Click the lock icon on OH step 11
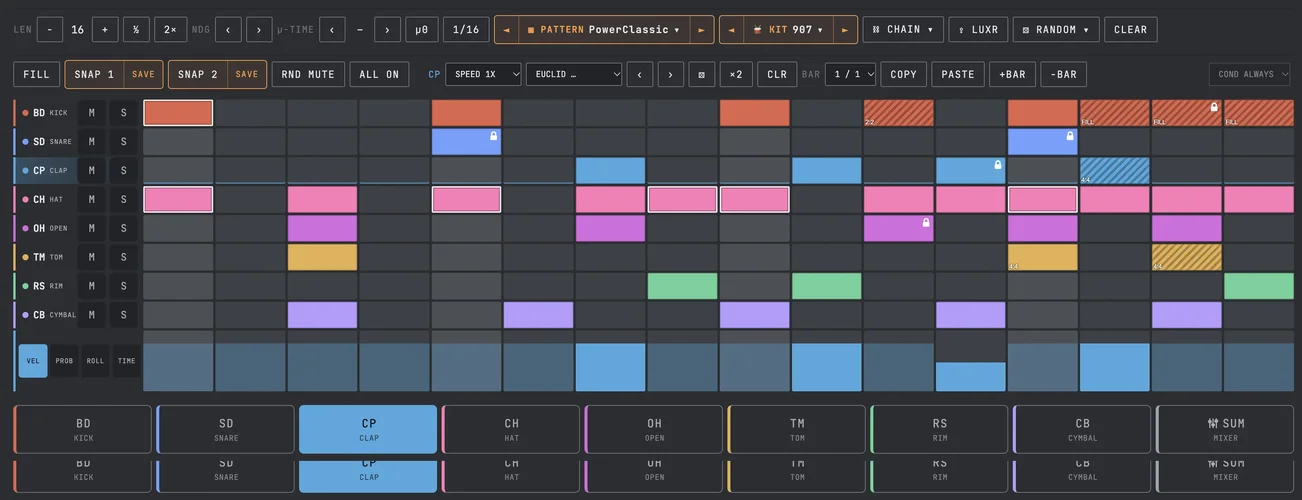 pyautogui.click(x=925, y=222)
